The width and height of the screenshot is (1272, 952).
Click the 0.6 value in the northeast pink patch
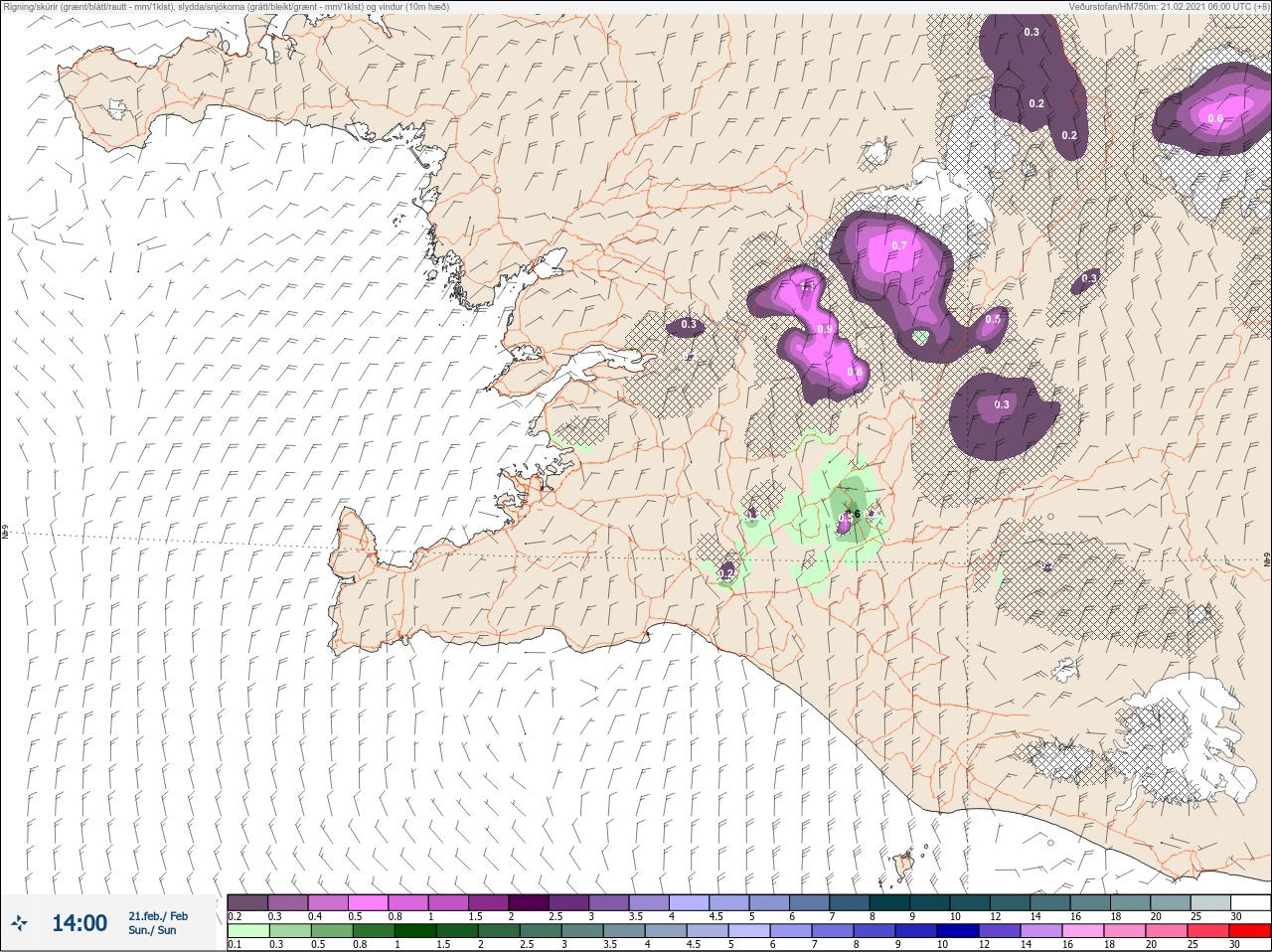(x=1215, y=118)
